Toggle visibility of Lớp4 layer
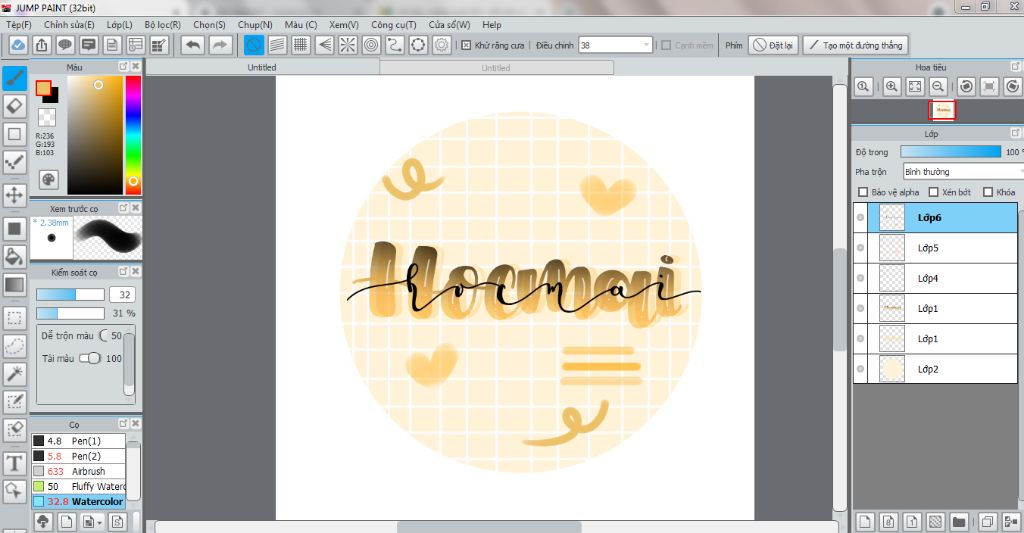 click(860, 278)
